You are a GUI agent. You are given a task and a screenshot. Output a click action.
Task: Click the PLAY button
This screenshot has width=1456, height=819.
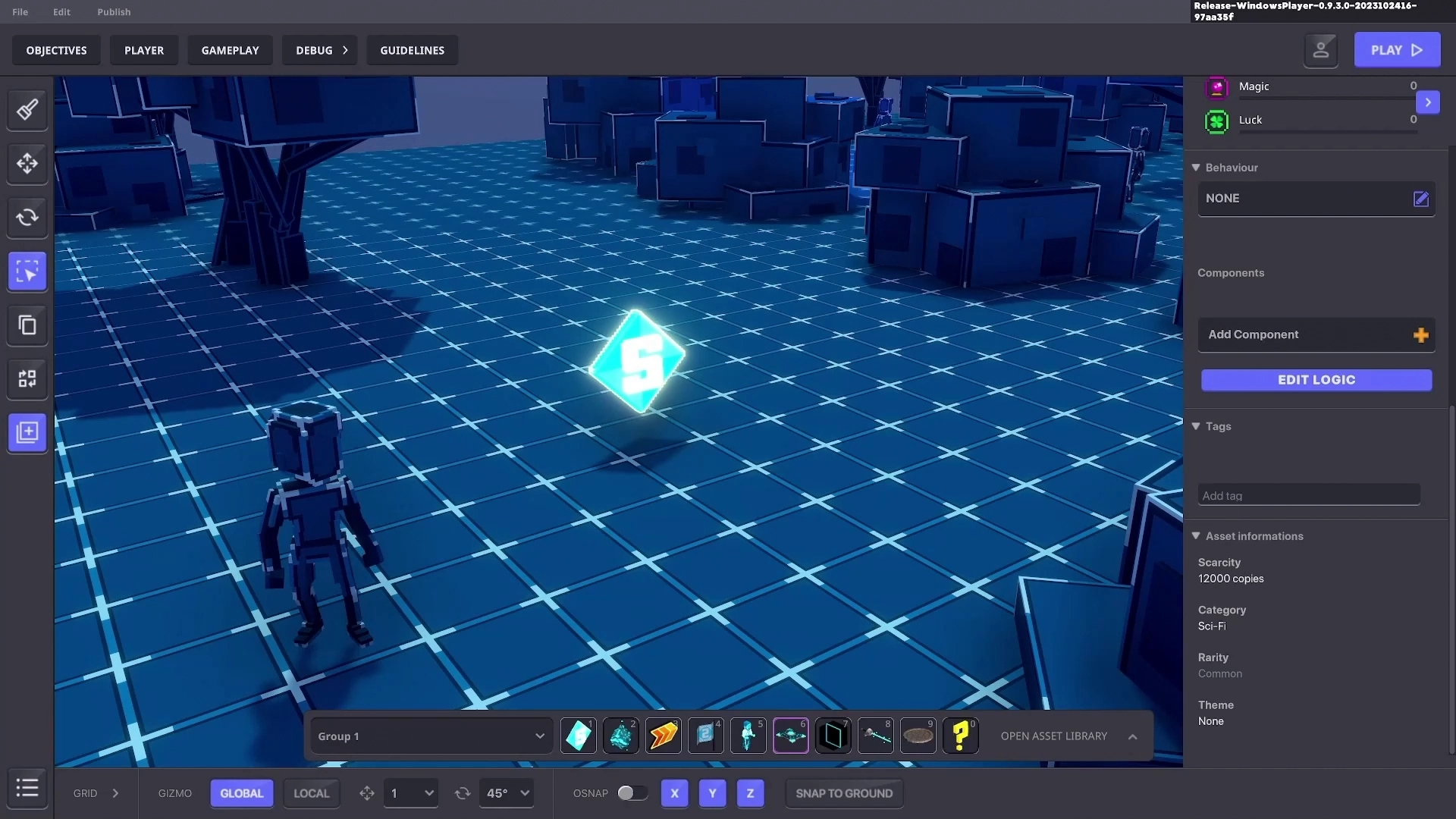coord(1396,50)
